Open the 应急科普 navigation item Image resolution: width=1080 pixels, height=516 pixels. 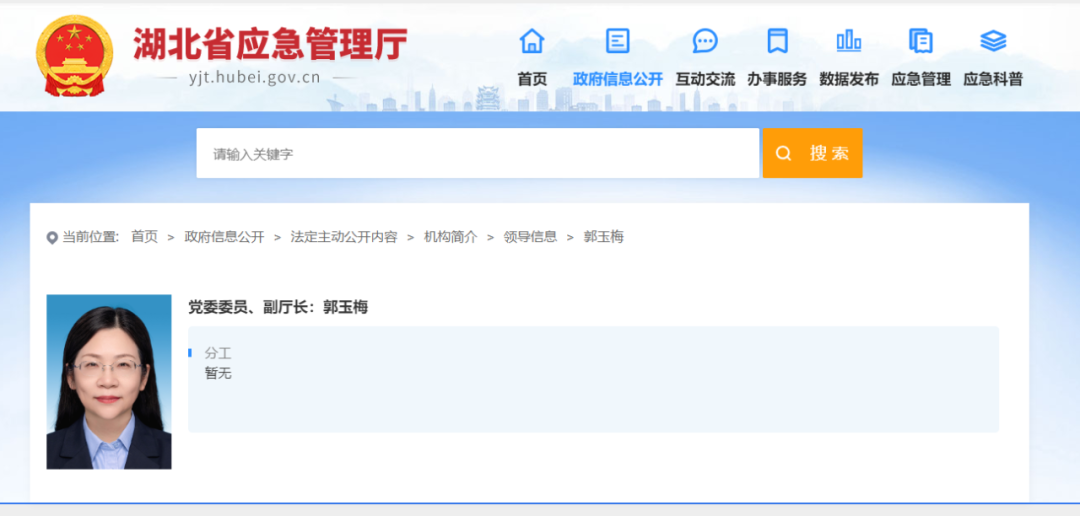coord(993,79)
